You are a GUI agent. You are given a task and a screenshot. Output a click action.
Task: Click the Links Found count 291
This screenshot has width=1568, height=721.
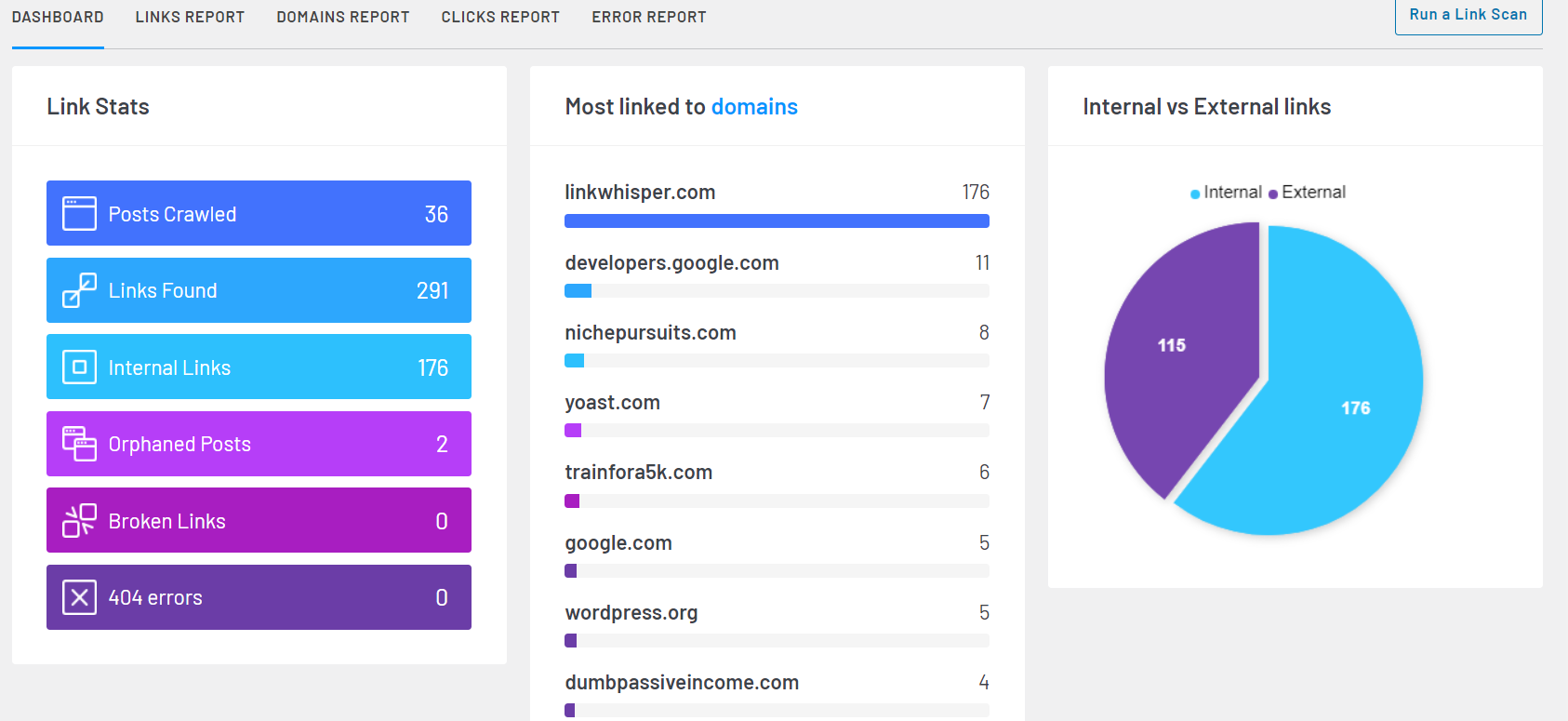tap(432, 290)
